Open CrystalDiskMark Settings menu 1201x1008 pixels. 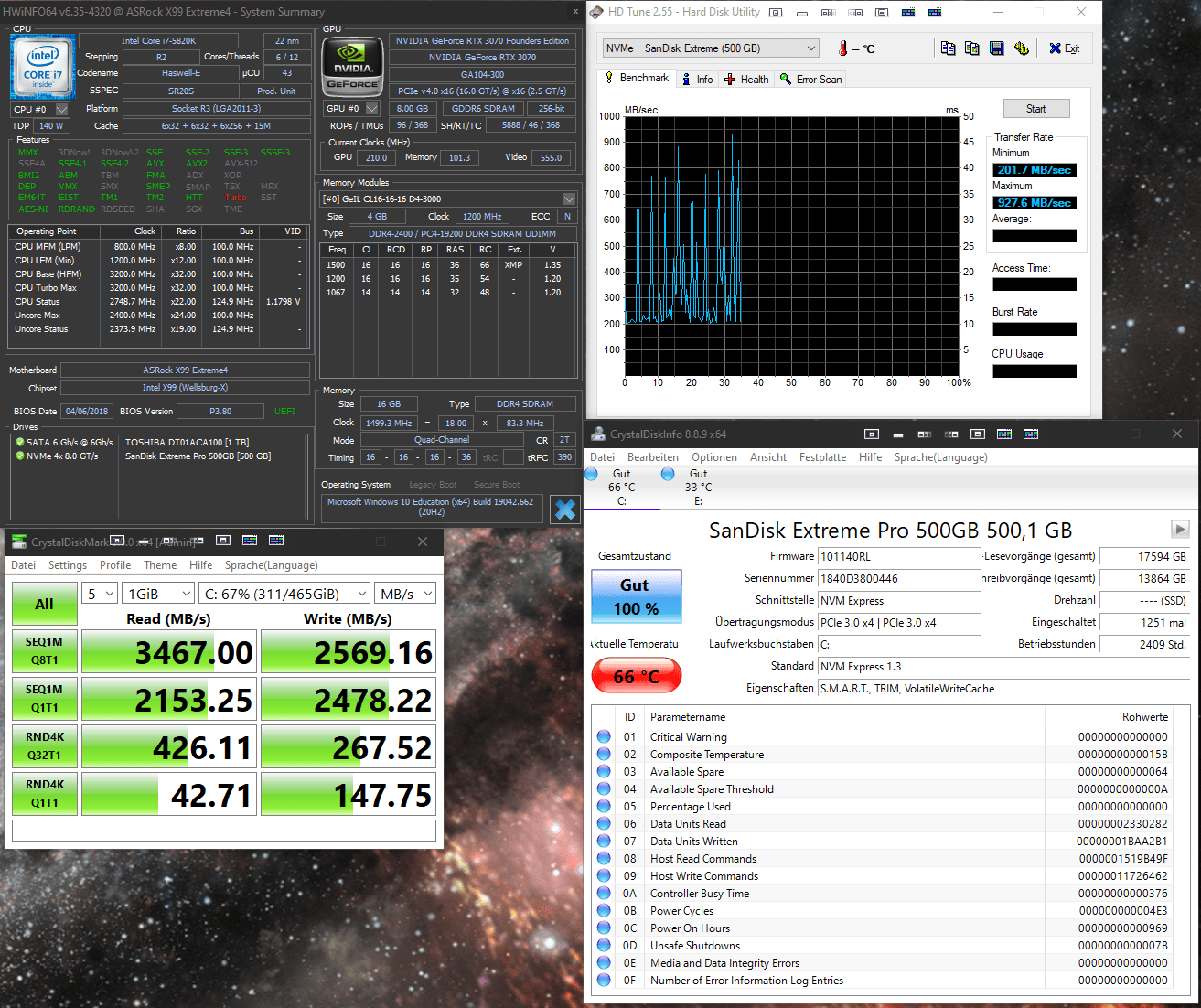point(68,565)
